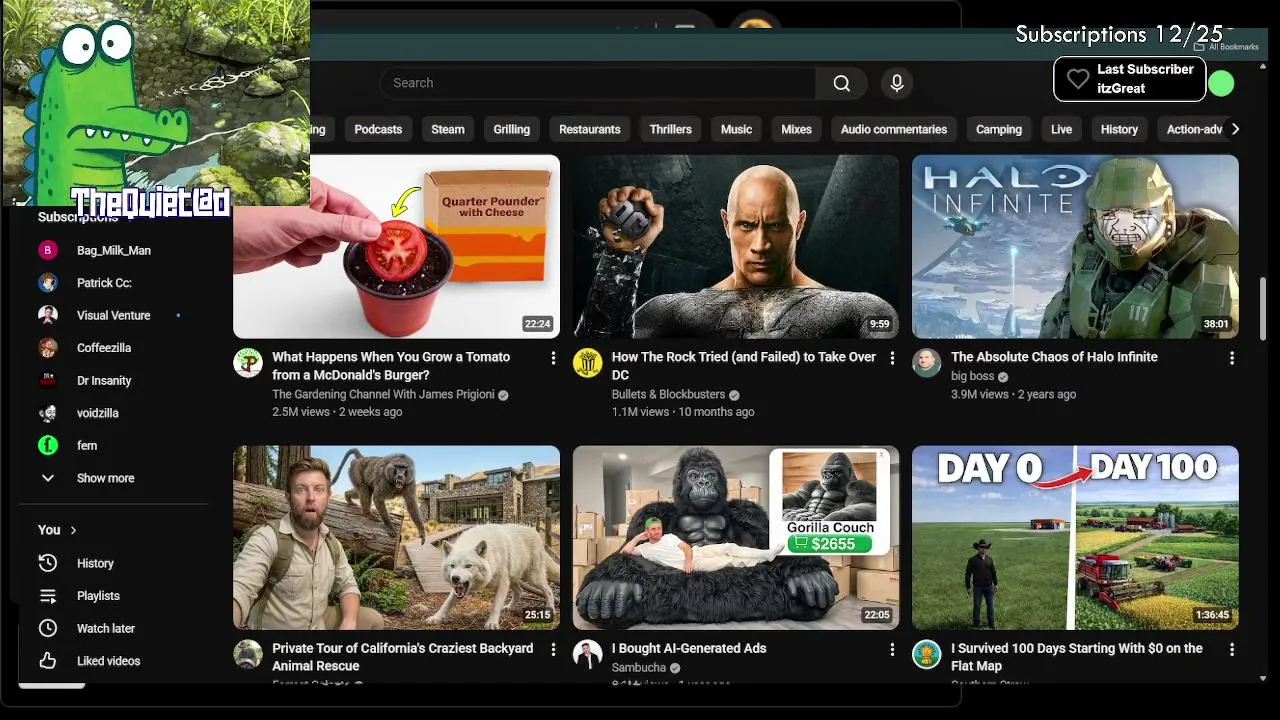The image size is (1280, 720).
Task: Select the Live category chip
Action: 1062,129
